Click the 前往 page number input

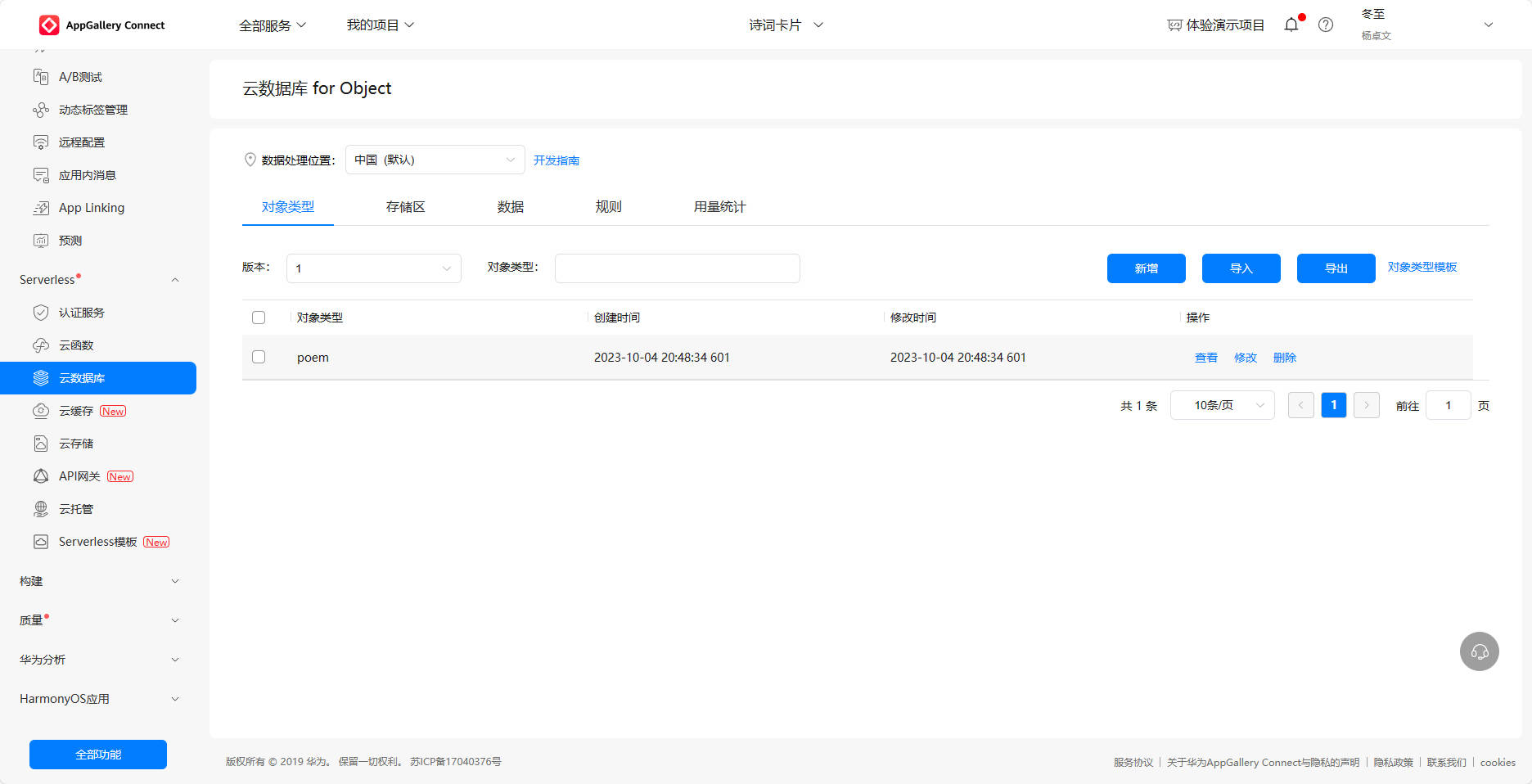(x=1449, y=405)
